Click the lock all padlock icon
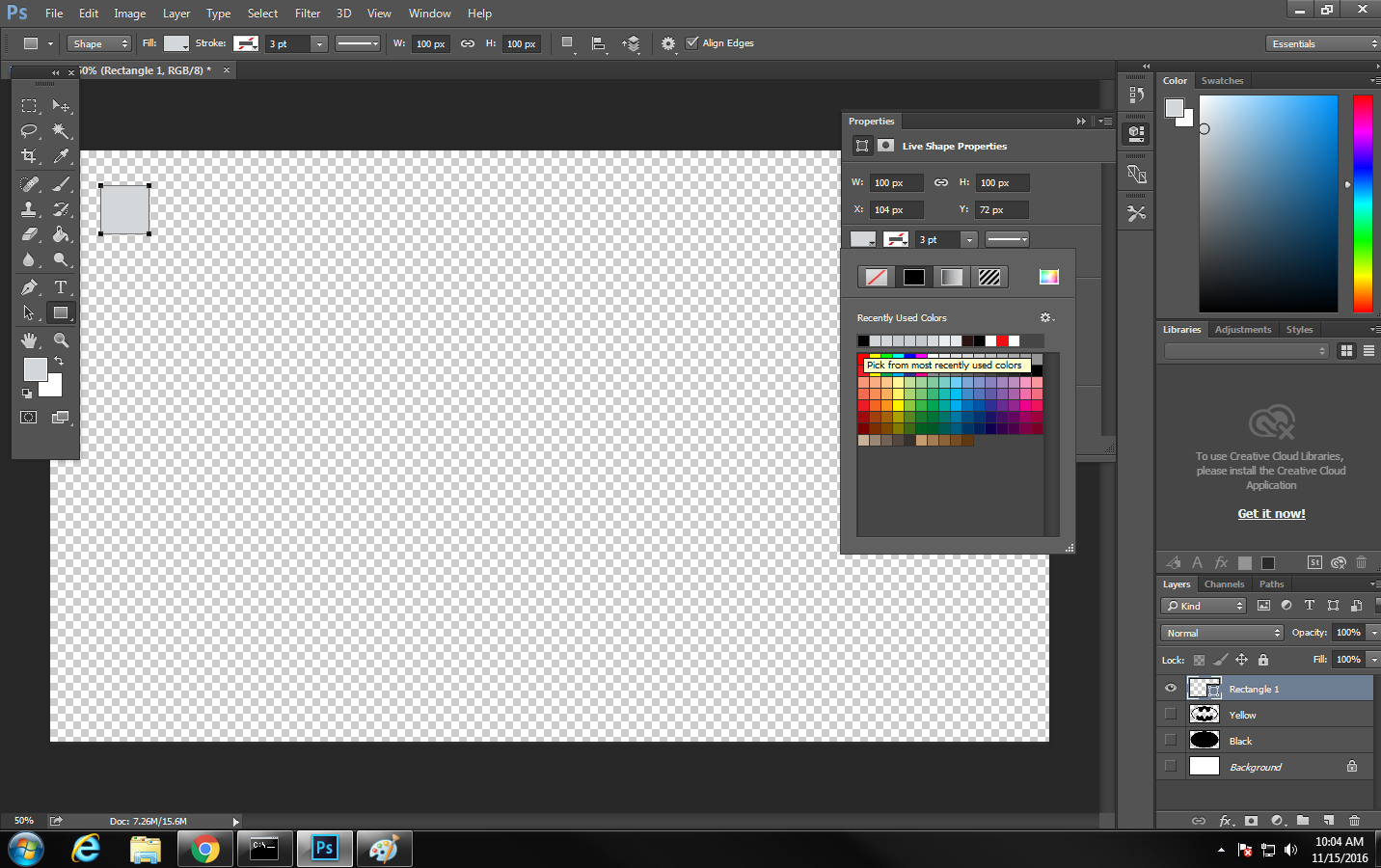 1263,660
